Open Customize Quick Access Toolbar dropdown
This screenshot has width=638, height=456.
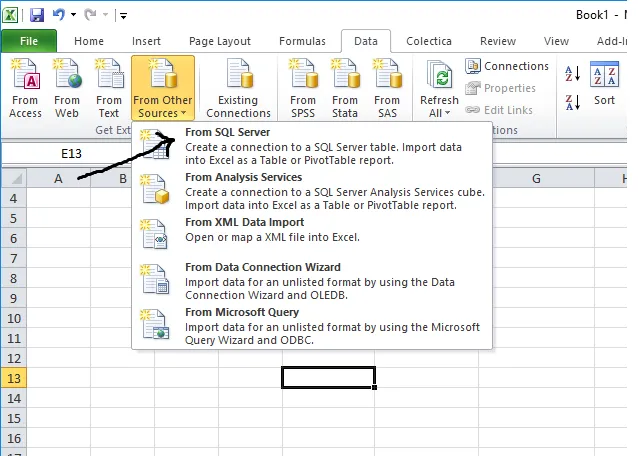[123, 16]
